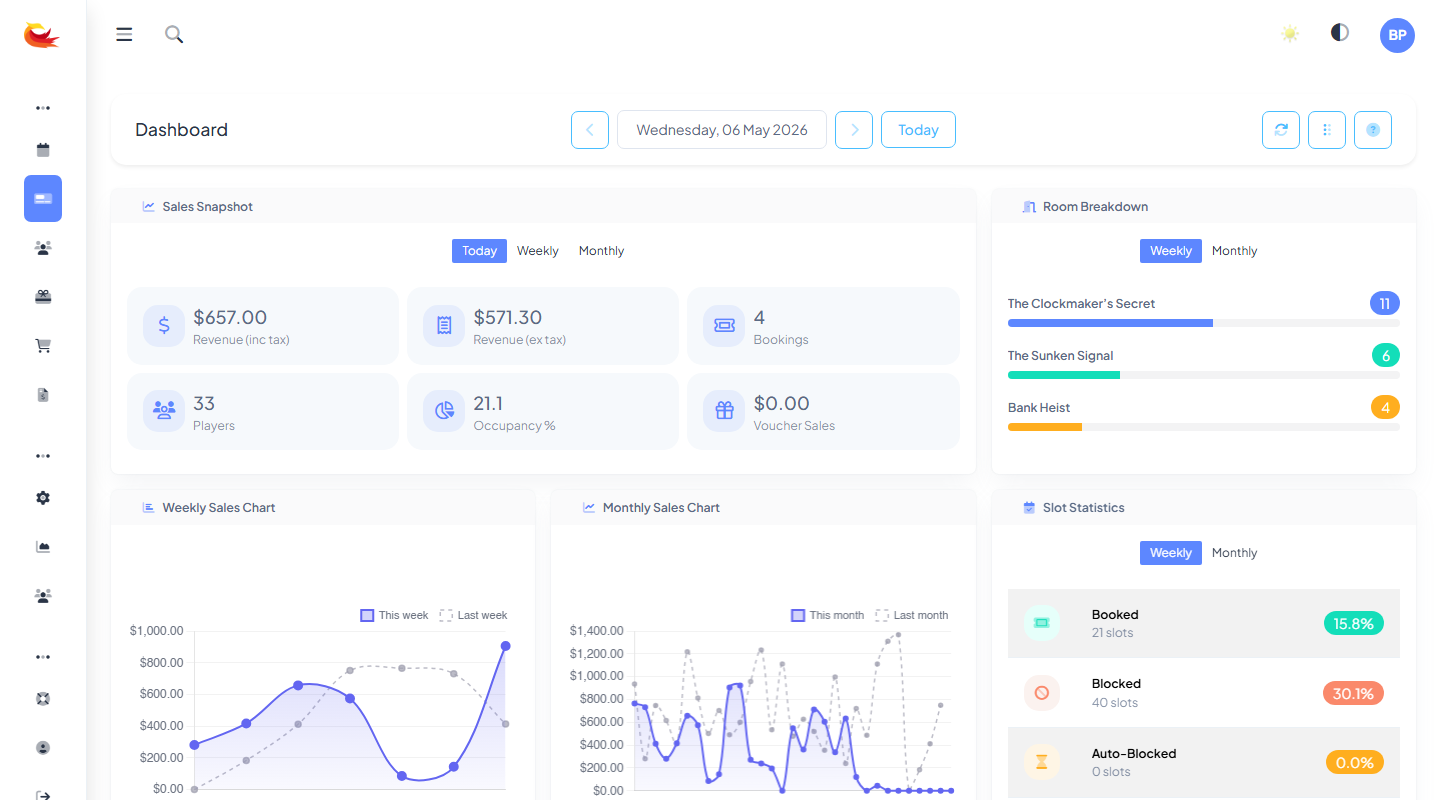
Task: Select Monthly tab in Room Breakdown
Action: (1234, 251)
